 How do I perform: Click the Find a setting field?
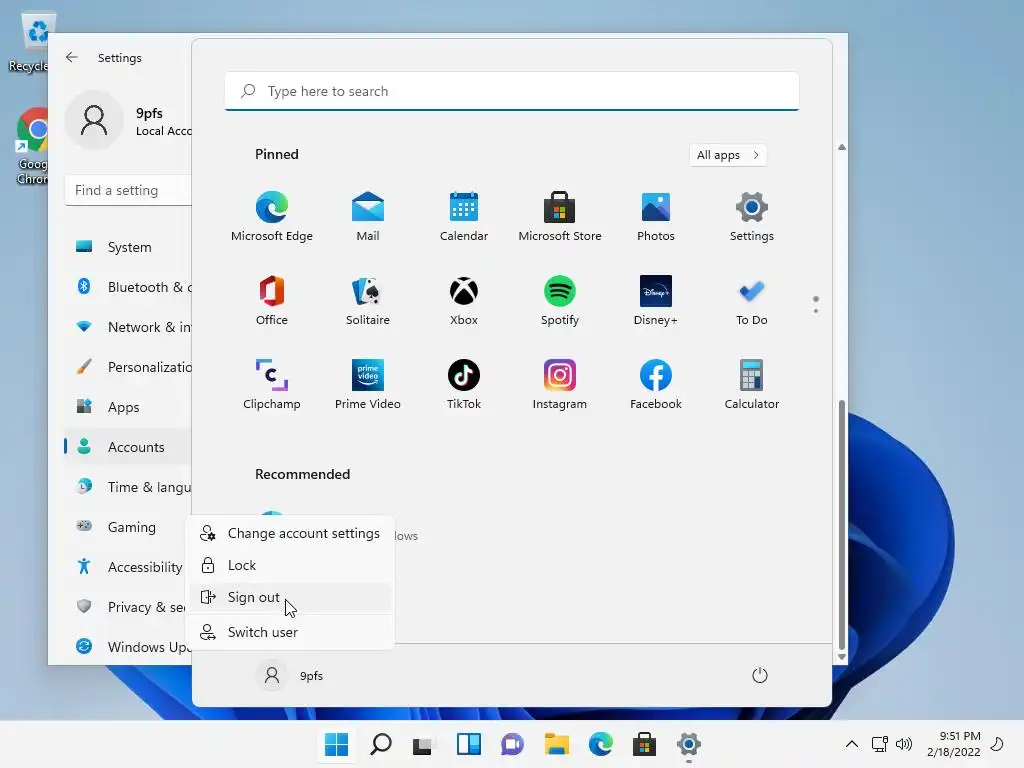[129, 190]
